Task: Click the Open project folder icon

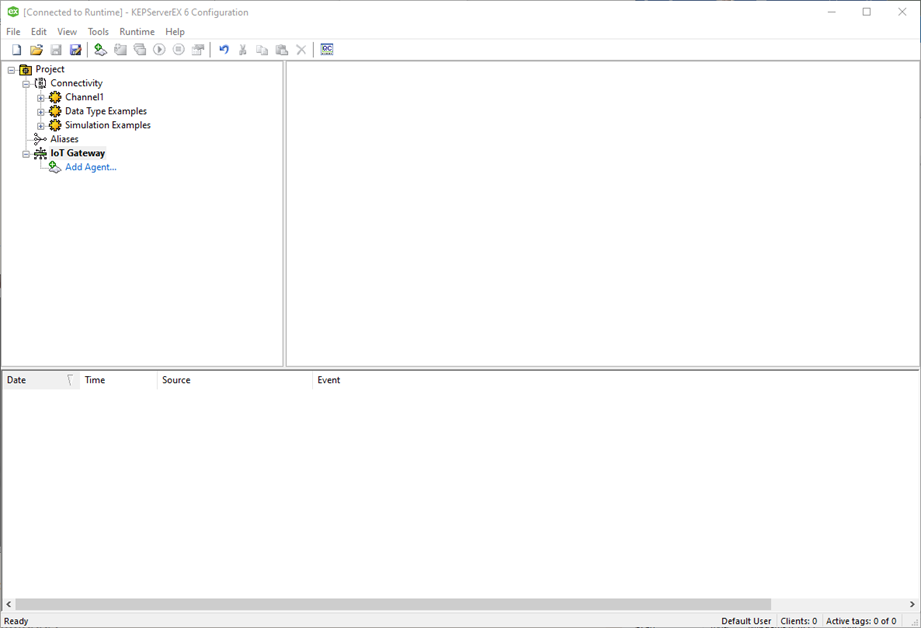Action: (x=36, y=50)
